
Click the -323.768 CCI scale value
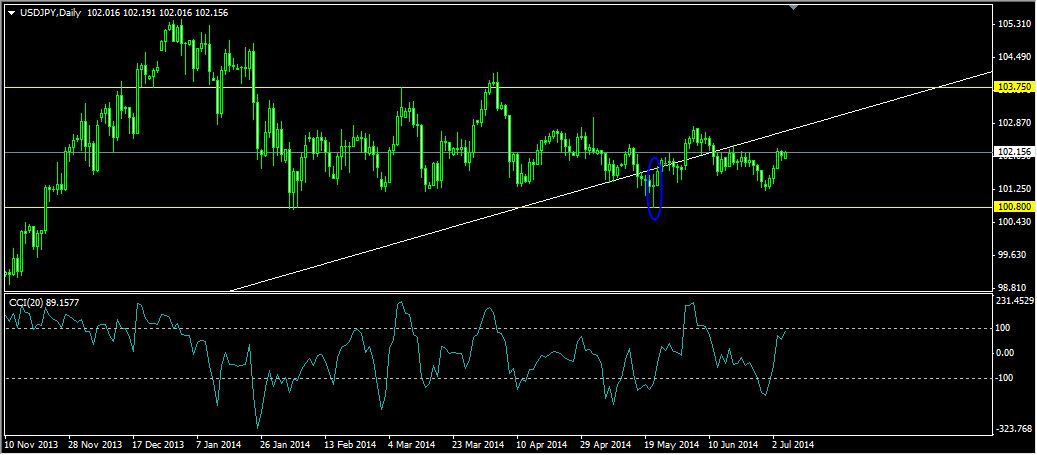[x=1014, y=429]
